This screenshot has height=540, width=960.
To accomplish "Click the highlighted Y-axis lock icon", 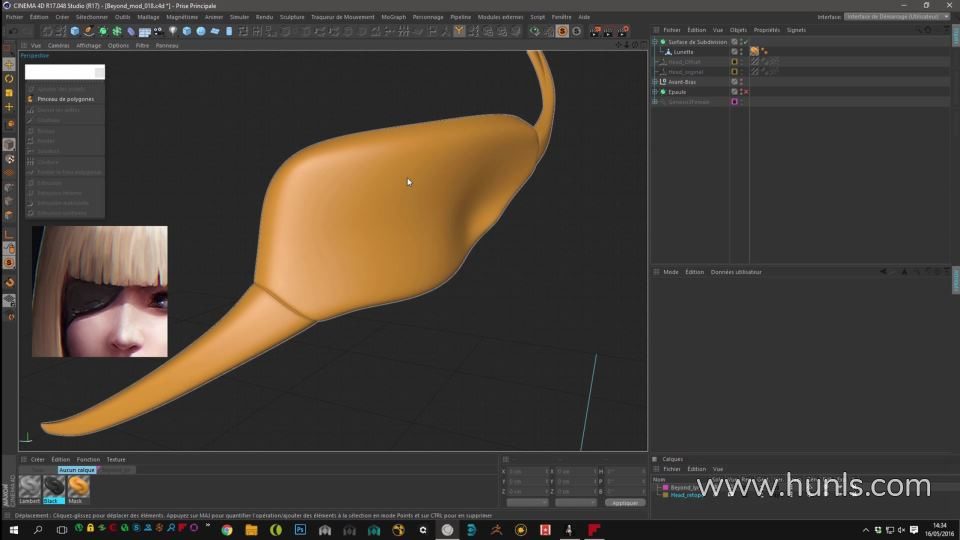I will (x=459, y=31).
